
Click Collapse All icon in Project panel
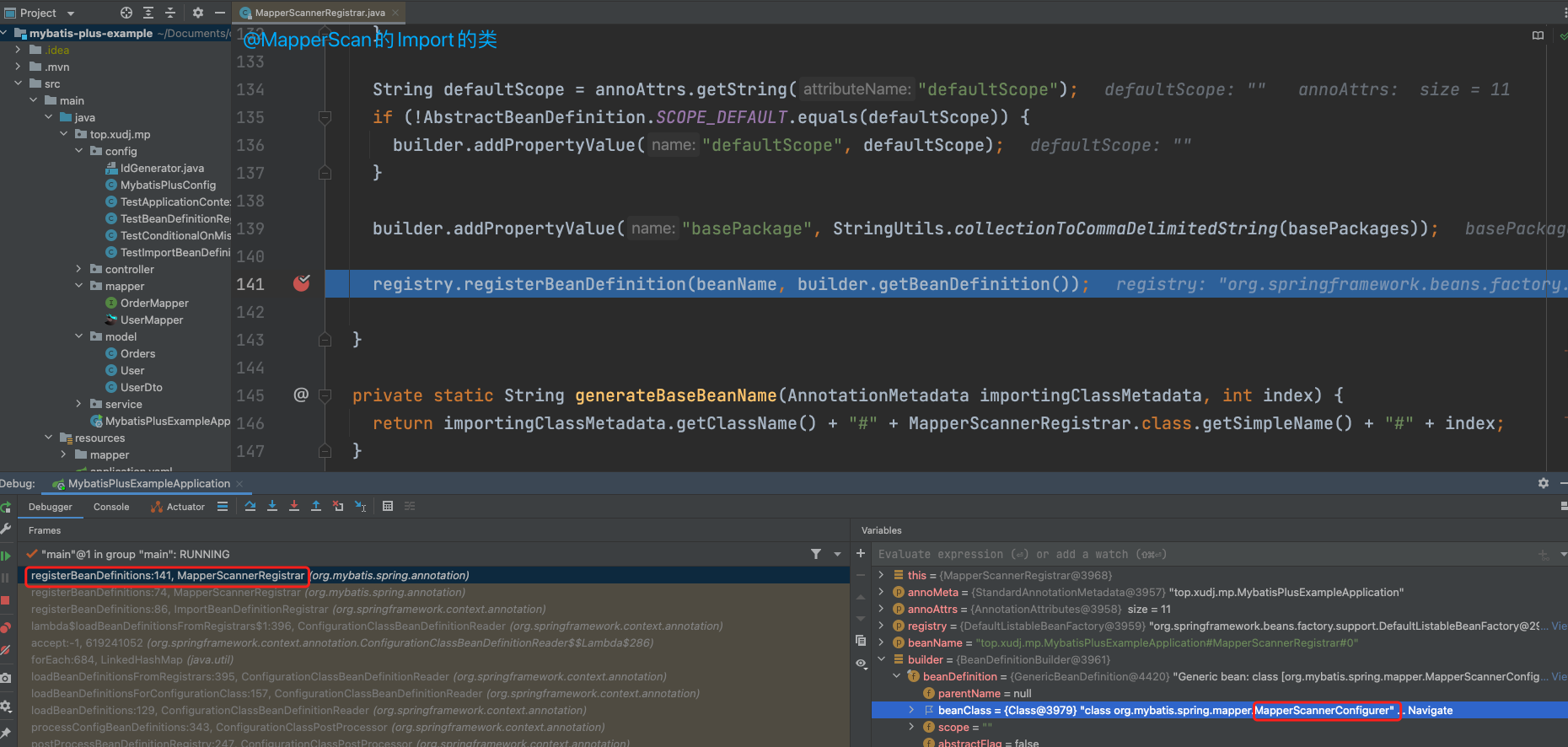pos(170,13)
